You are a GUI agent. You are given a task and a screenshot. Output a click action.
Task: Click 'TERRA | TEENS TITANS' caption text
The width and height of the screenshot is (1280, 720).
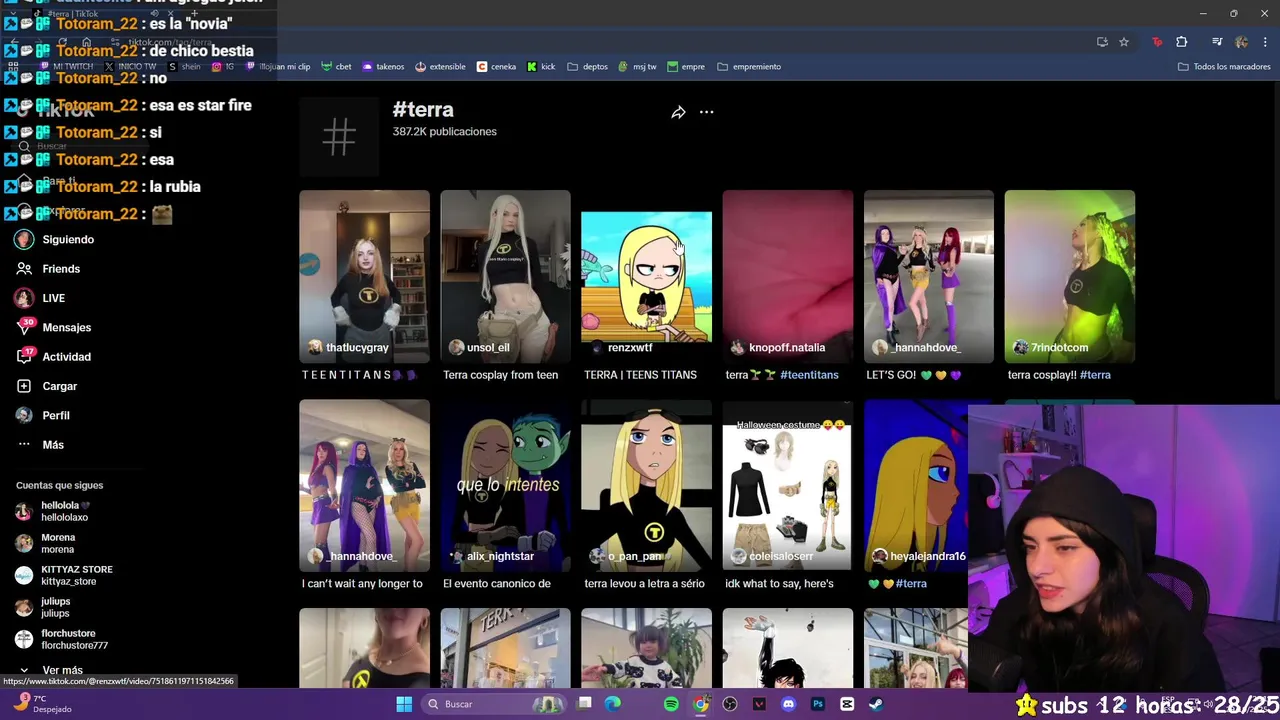(640, 375)
